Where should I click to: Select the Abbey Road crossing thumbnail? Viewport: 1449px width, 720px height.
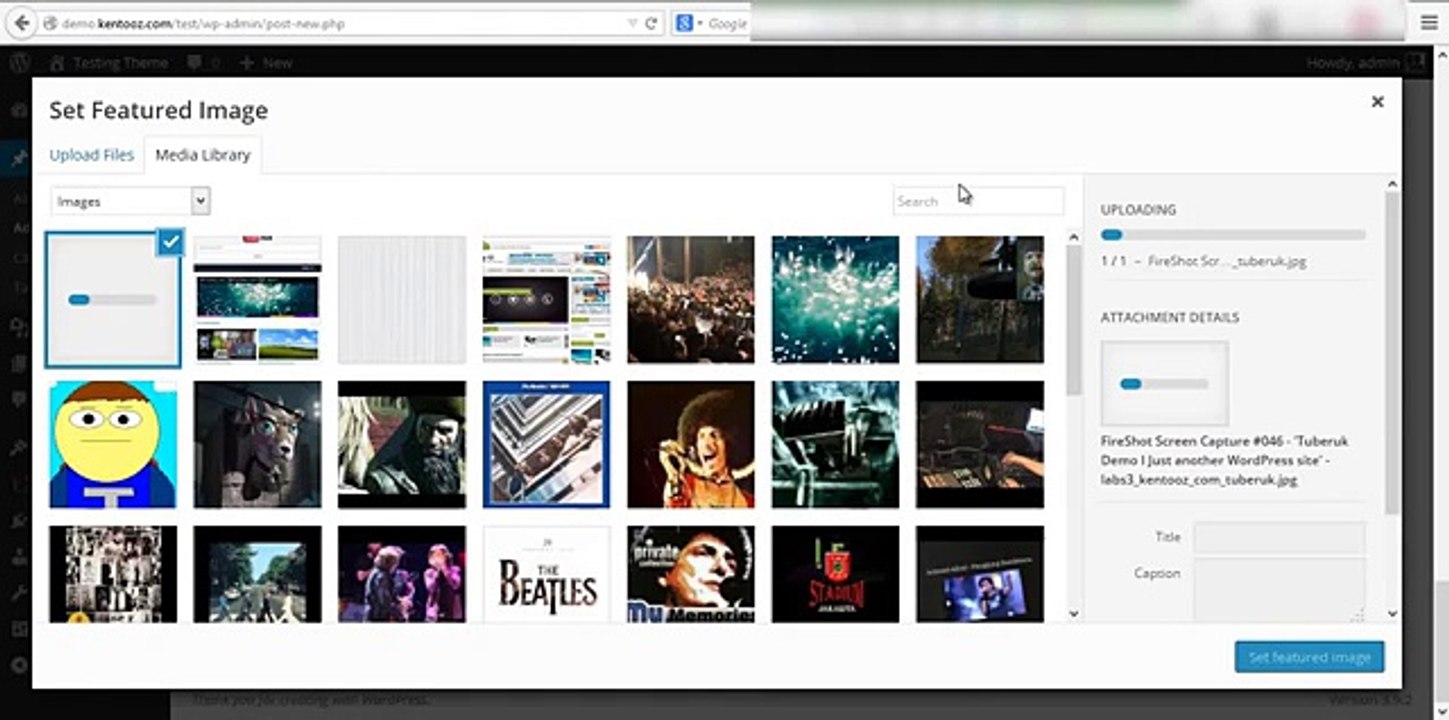click(257, 574)
